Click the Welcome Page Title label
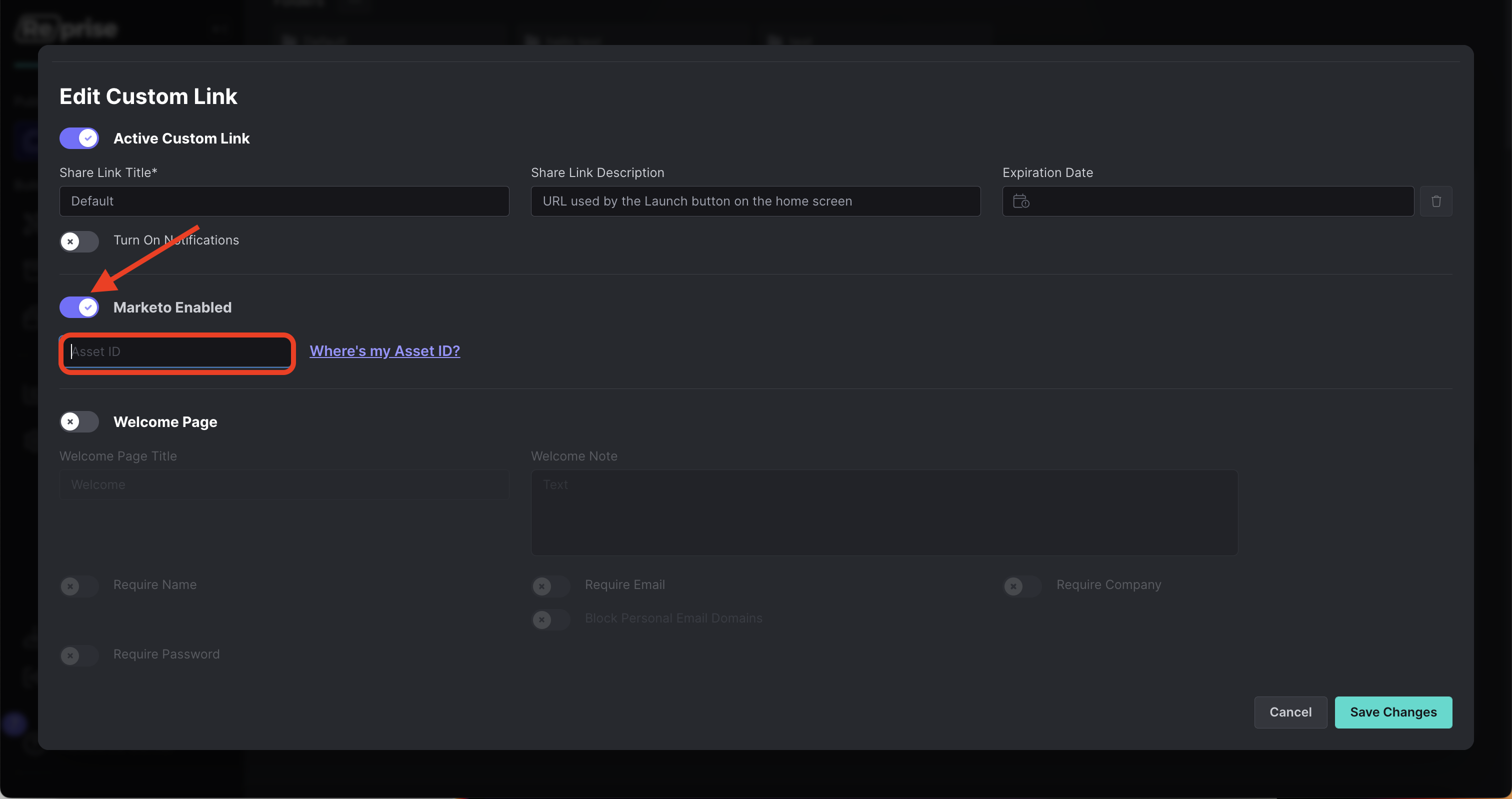Viewport: 1512px width, 799px height. click(x=118, y=456)
